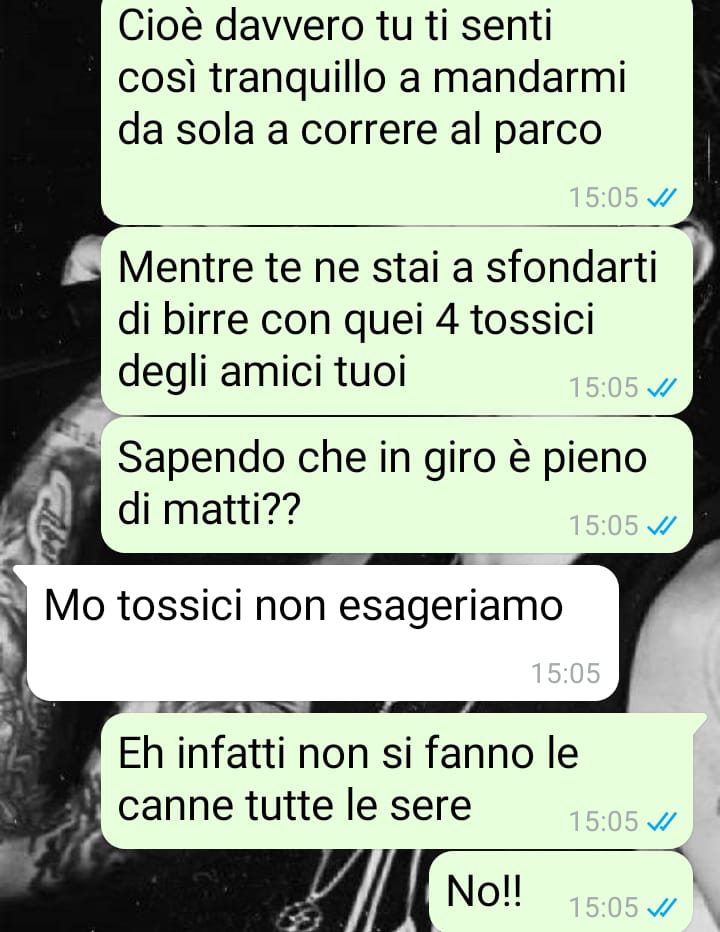The height and width of the screenshot is (932, 720).
Task: Tap the read-receipt ticks on 'correre al parco' message
Action: click(x=661, y=197)
